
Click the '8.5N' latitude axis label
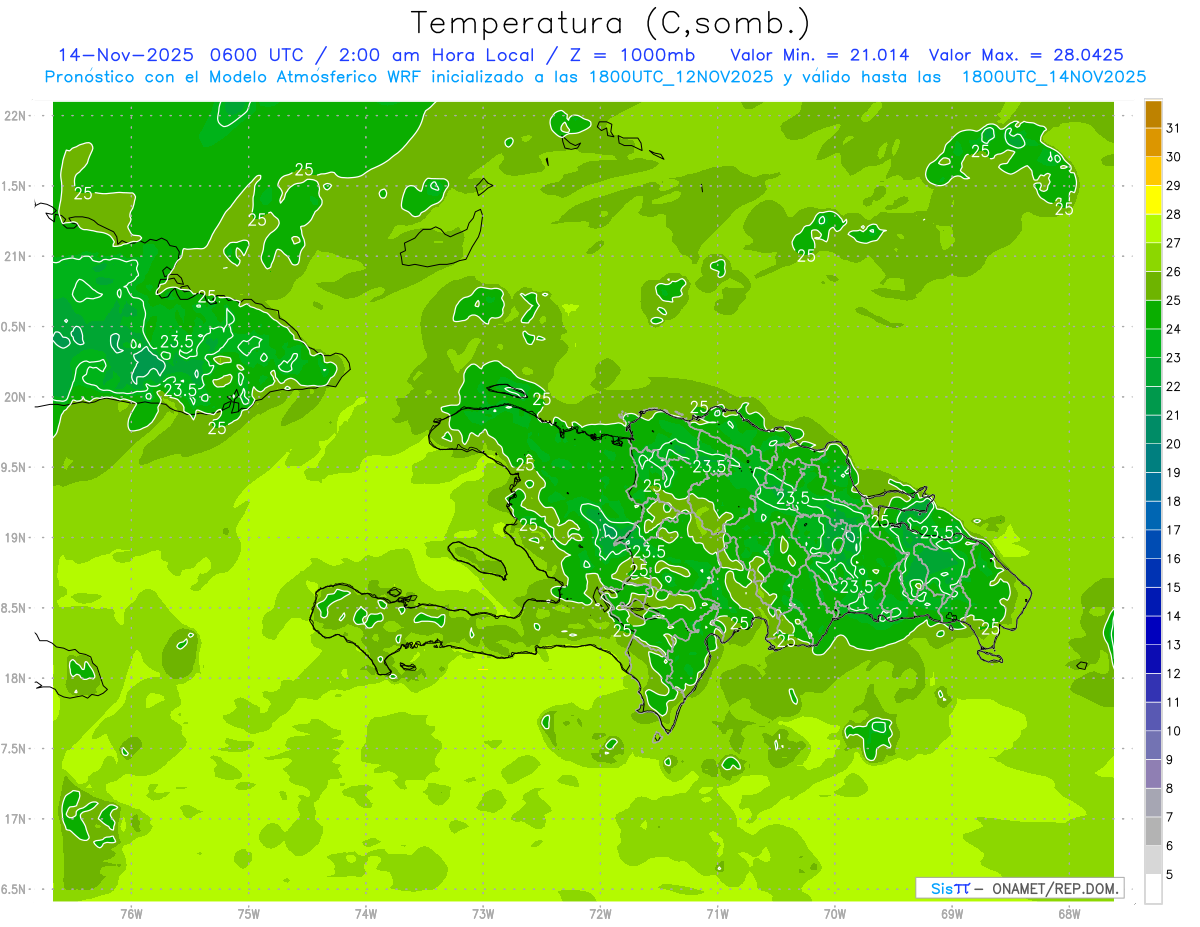14,608
